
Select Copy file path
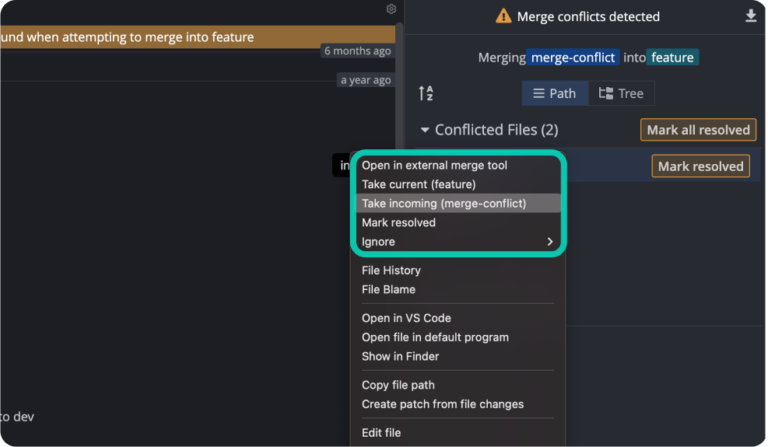(398, 385)
